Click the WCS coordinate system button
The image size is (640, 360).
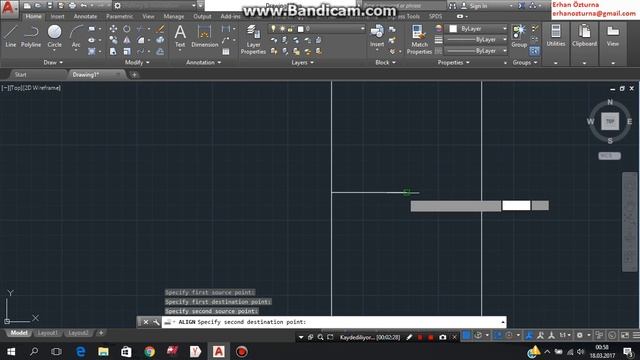pyautogui.click(x=609, y=156)
